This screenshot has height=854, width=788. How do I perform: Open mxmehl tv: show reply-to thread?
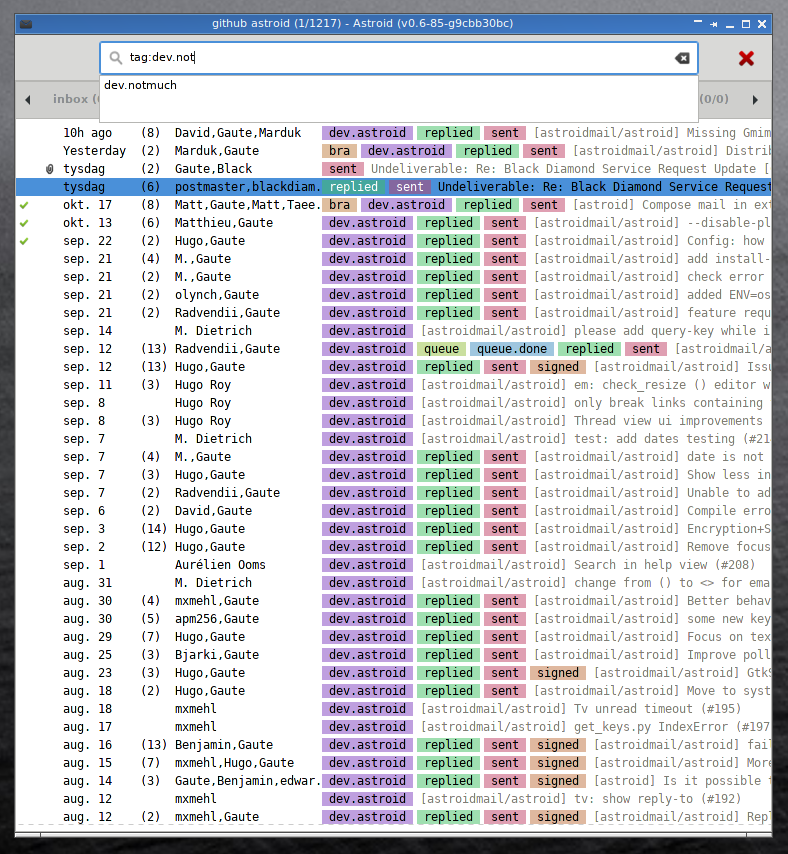point(394,798)
